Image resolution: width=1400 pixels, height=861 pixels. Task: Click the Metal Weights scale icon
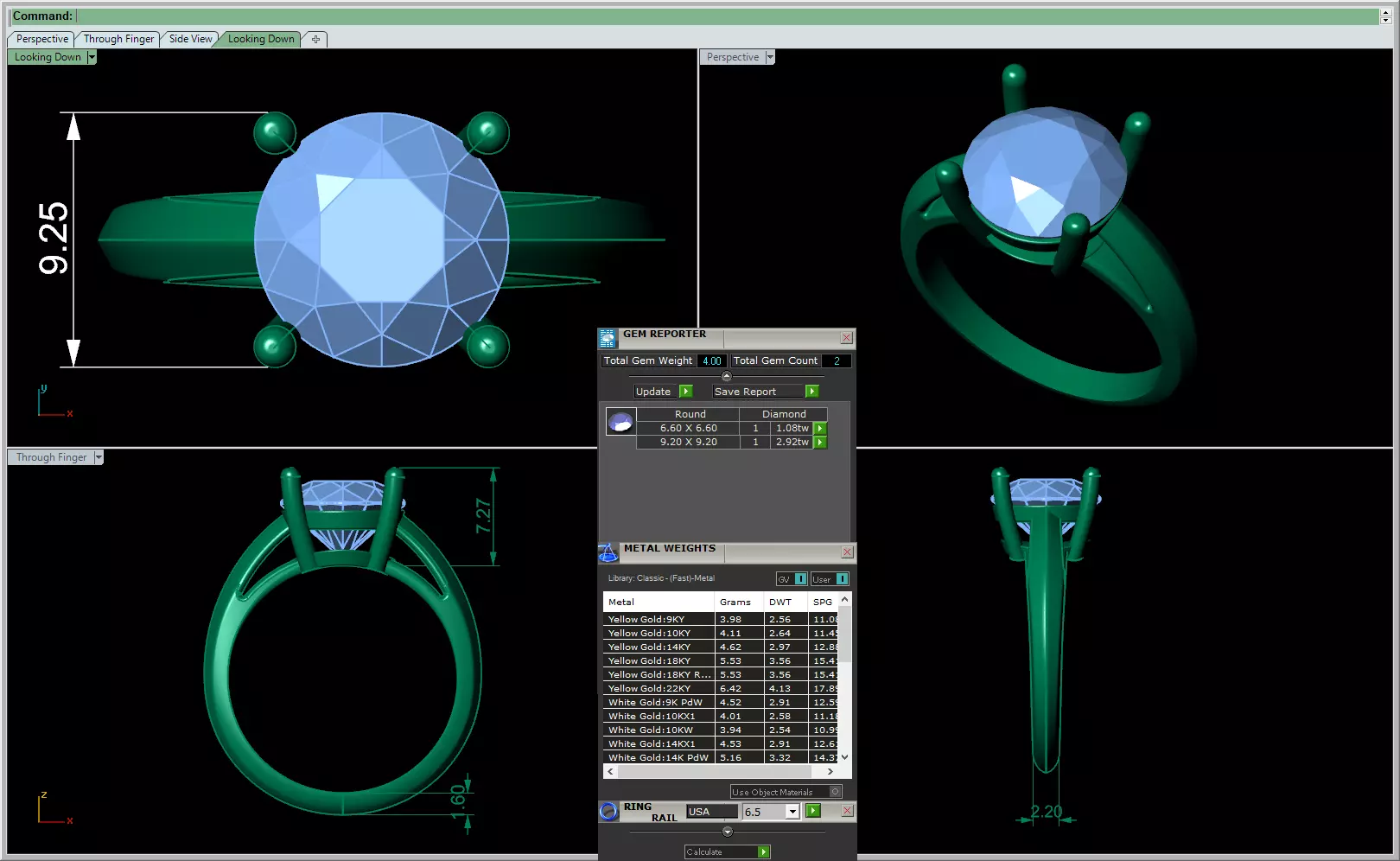coord(608,552)
